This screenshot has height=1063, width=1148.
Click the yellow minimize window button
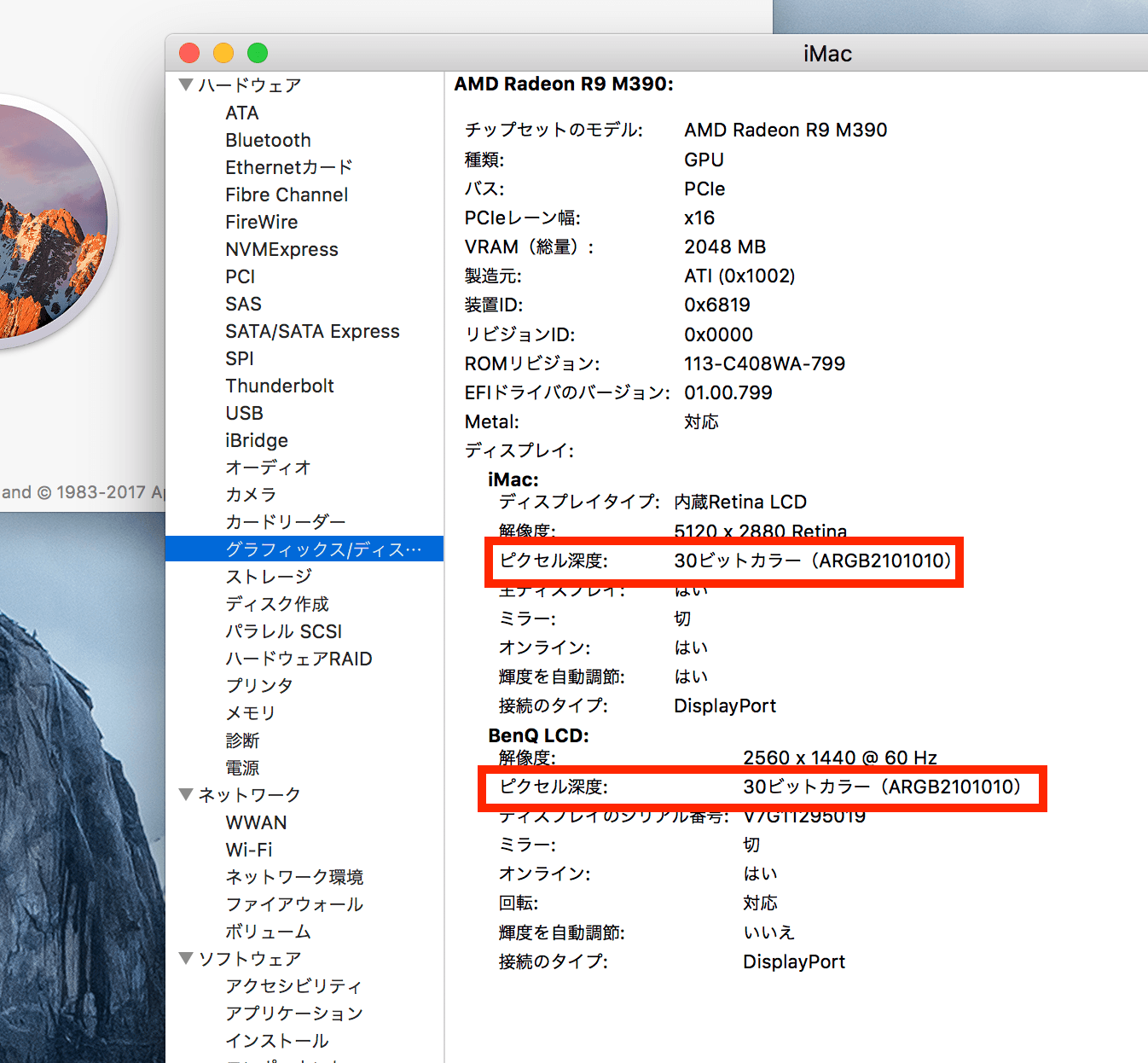[223, 53]
